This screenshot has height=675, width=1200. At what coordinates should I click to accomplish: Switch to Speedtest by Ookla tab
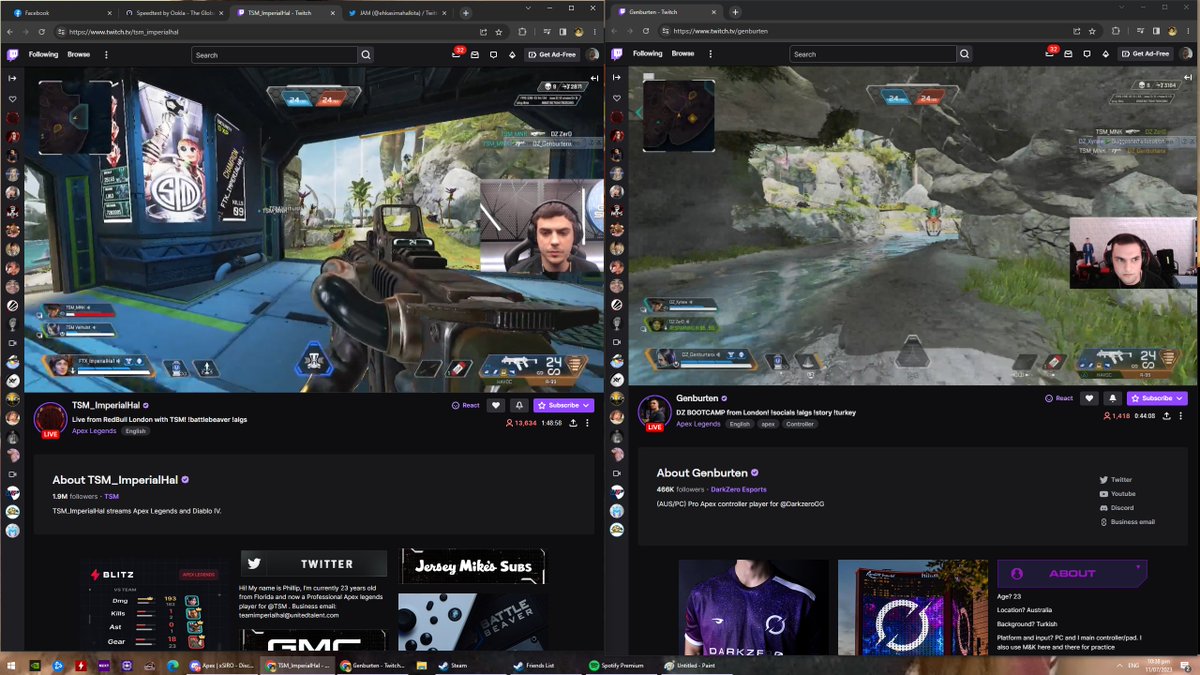173,13
